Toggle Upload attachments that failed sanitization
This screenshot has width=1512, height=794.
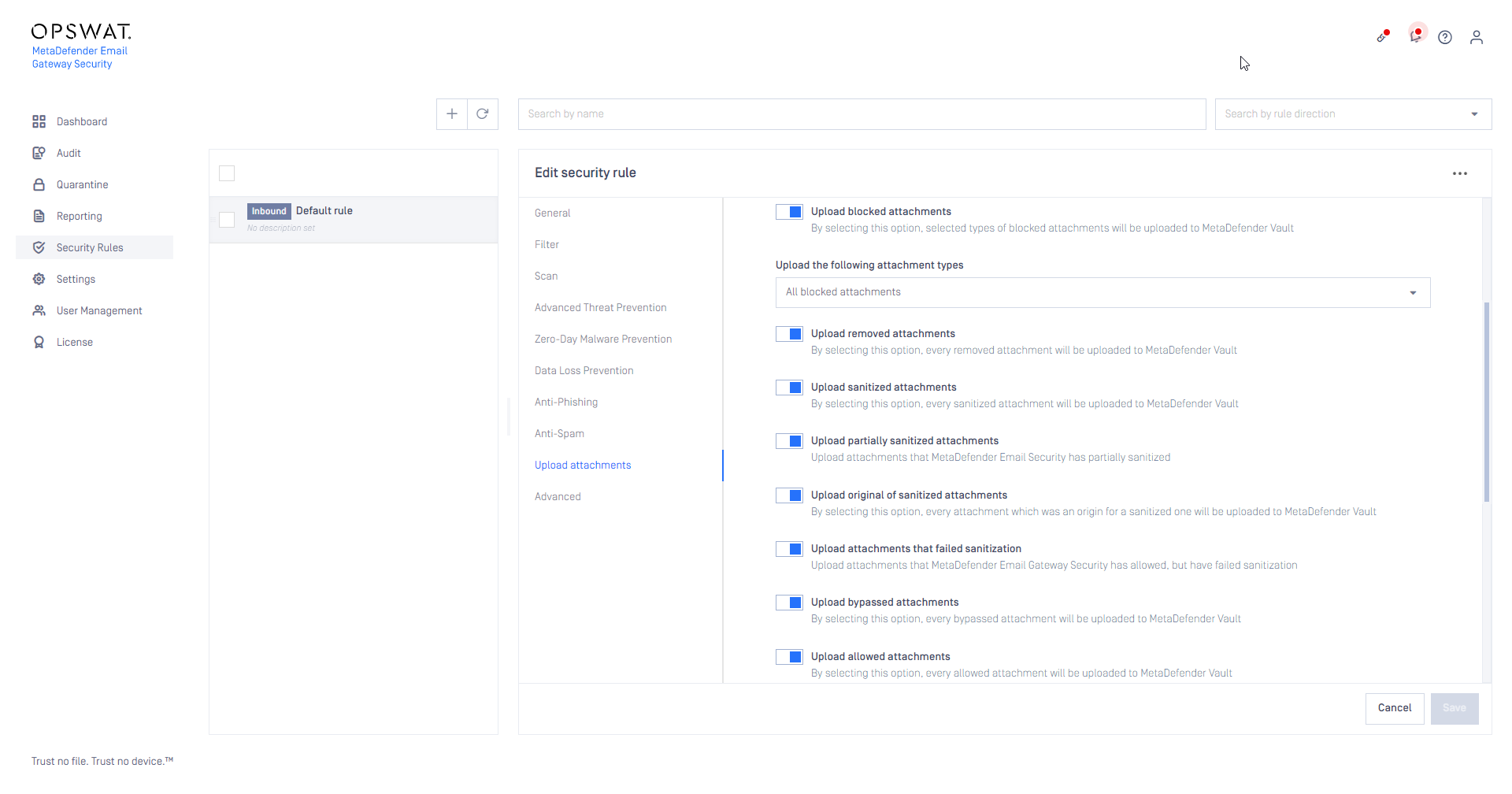click(x=789, y=549)
